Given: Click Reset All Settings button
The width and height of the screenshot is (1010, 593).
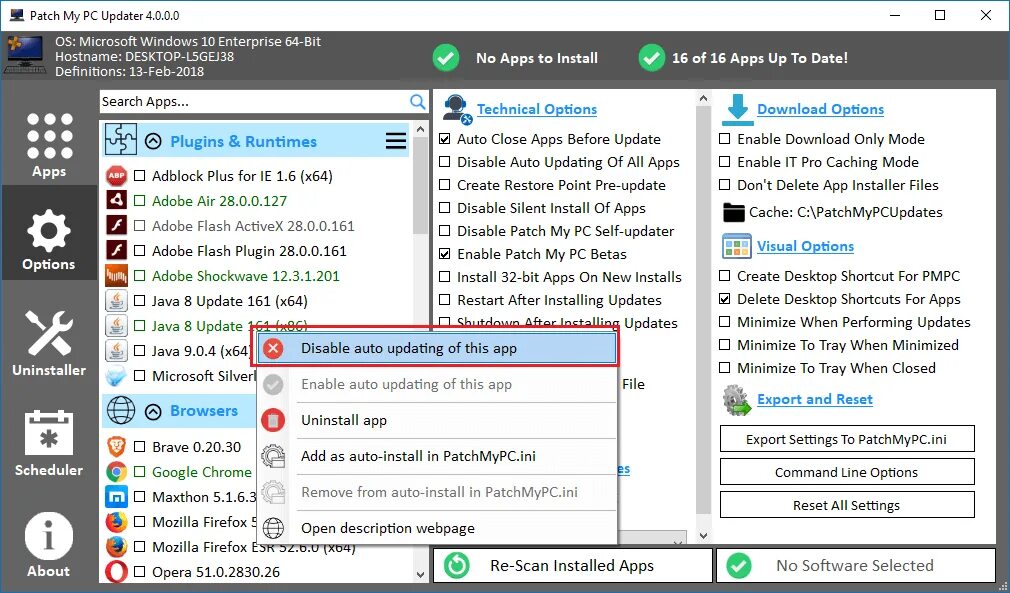Looking at the screenshot, I should pyautogui.click(x=846, y=505).
